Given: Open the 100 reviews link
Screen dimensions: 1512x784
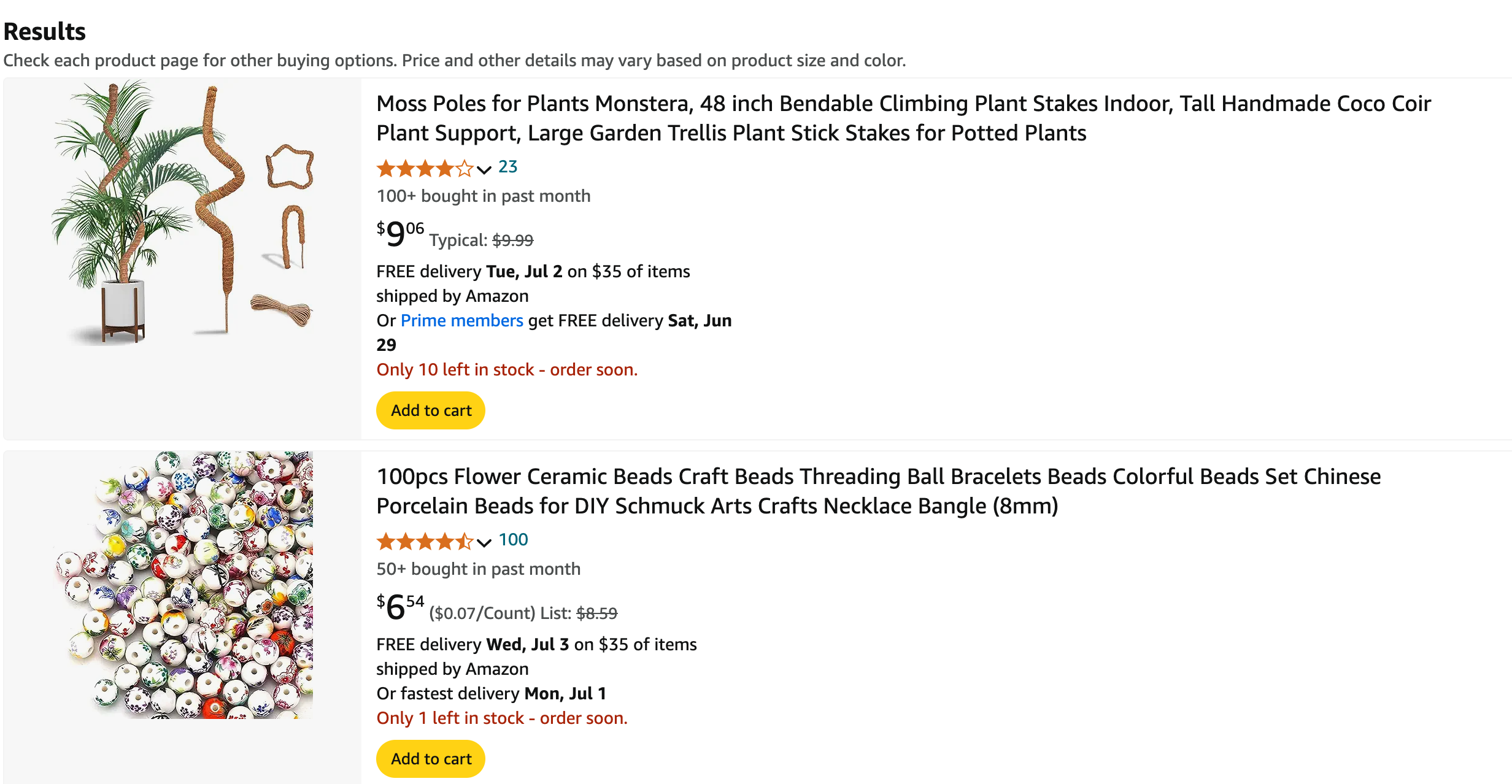Looking at the screenshot, I should [513, 540].
